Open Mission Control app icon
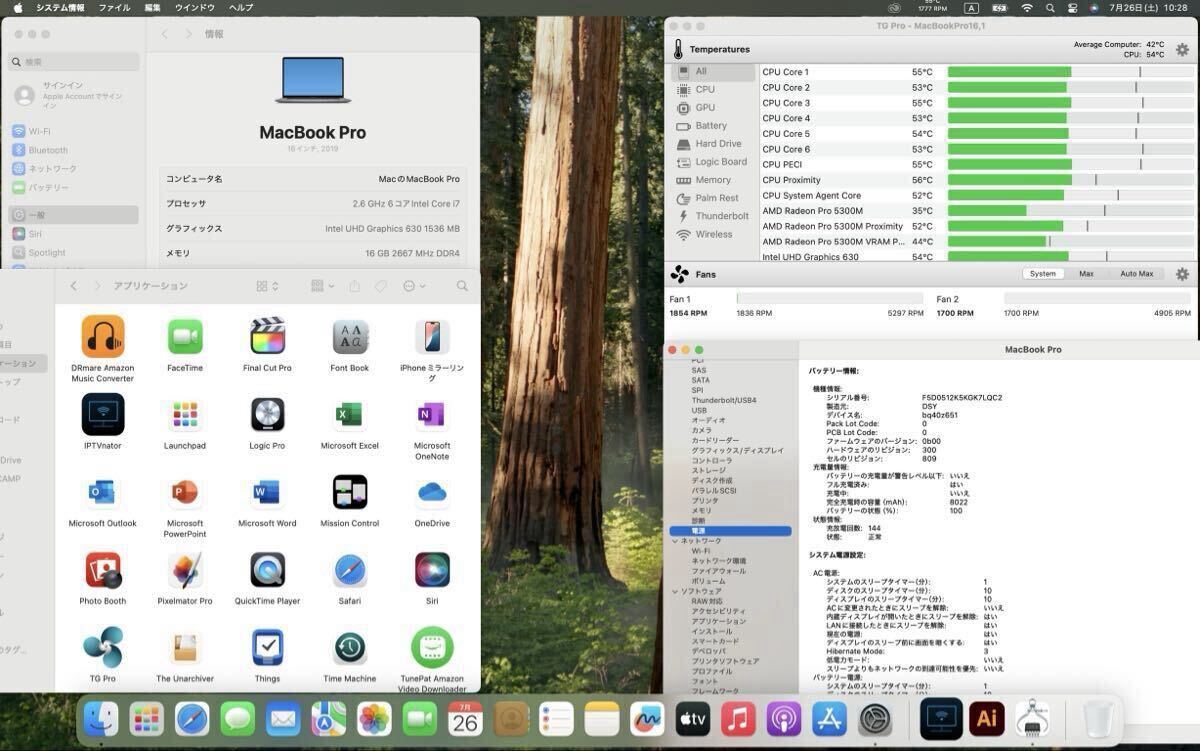Image resolution: width=1200 pixels, height=751 pixels. click(x=350, y=492)
